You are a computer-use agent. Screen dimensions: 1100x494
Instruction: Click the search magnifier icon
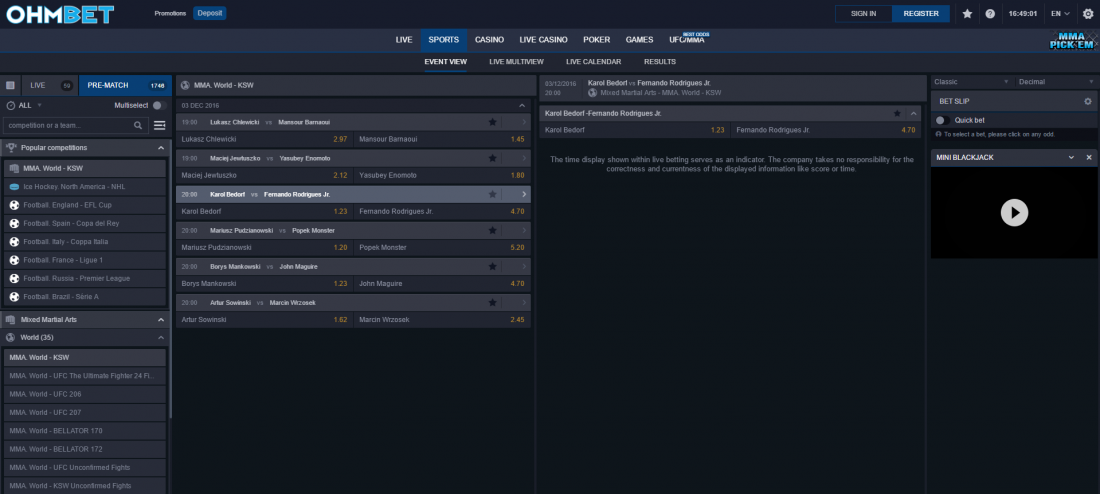click(x=138, y=126)
